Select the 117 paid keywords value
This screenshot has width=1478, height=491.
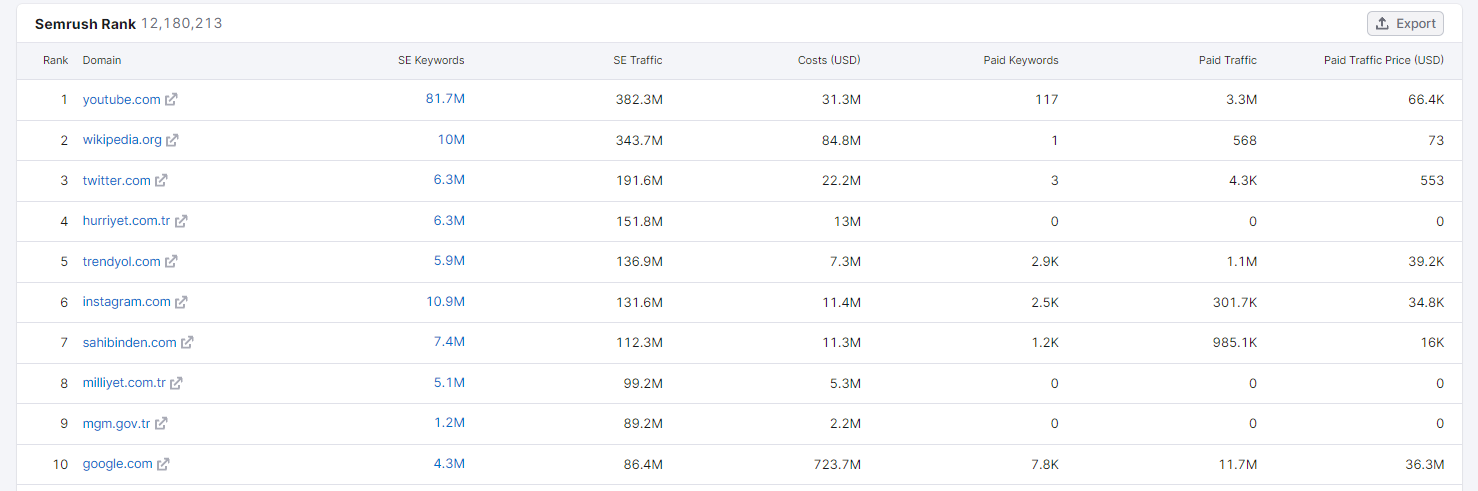coord(1048,100)
